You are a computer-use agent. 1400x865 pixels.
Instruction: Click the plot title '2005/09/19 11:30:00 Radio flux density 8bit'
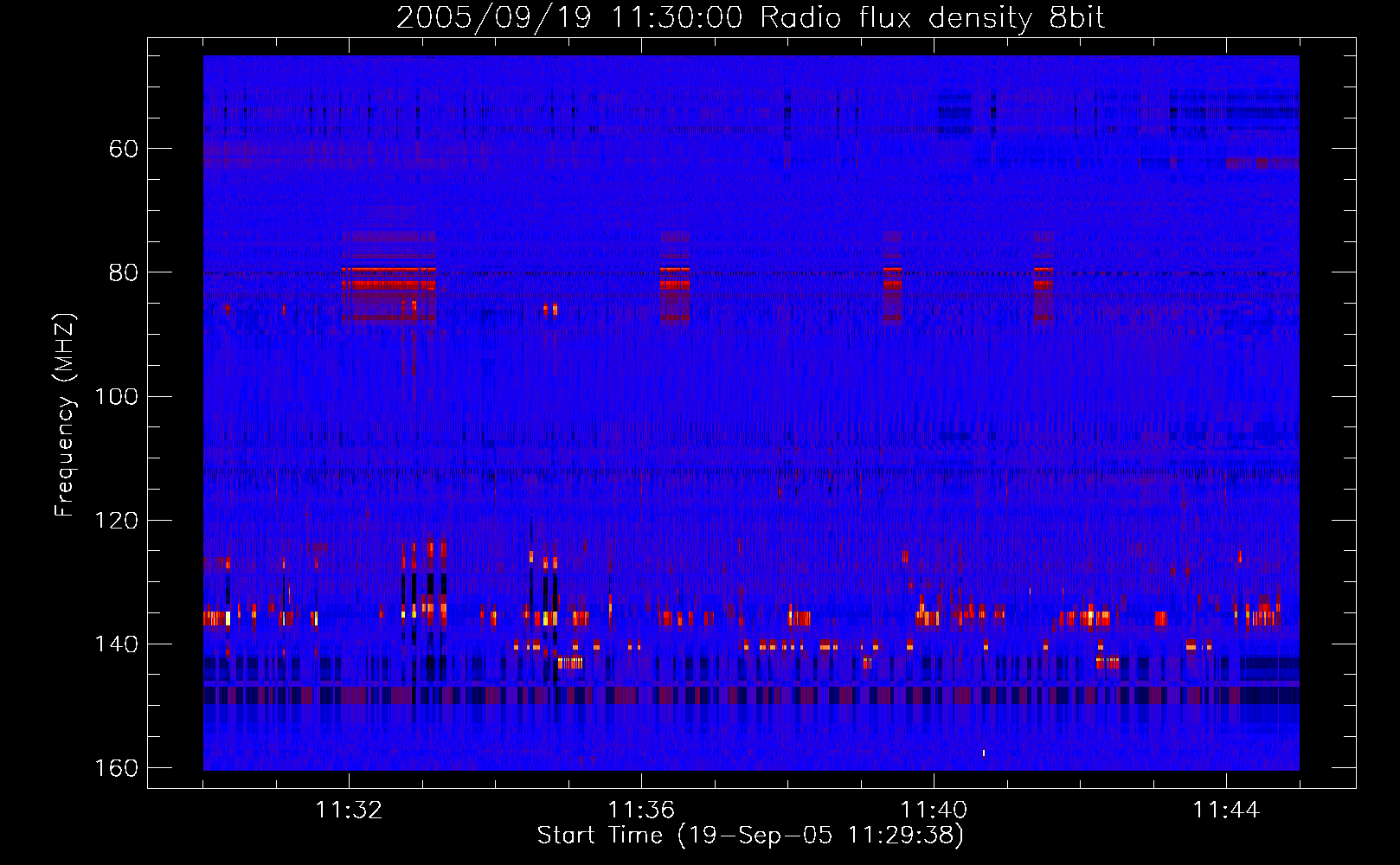[x=750, y=17]
